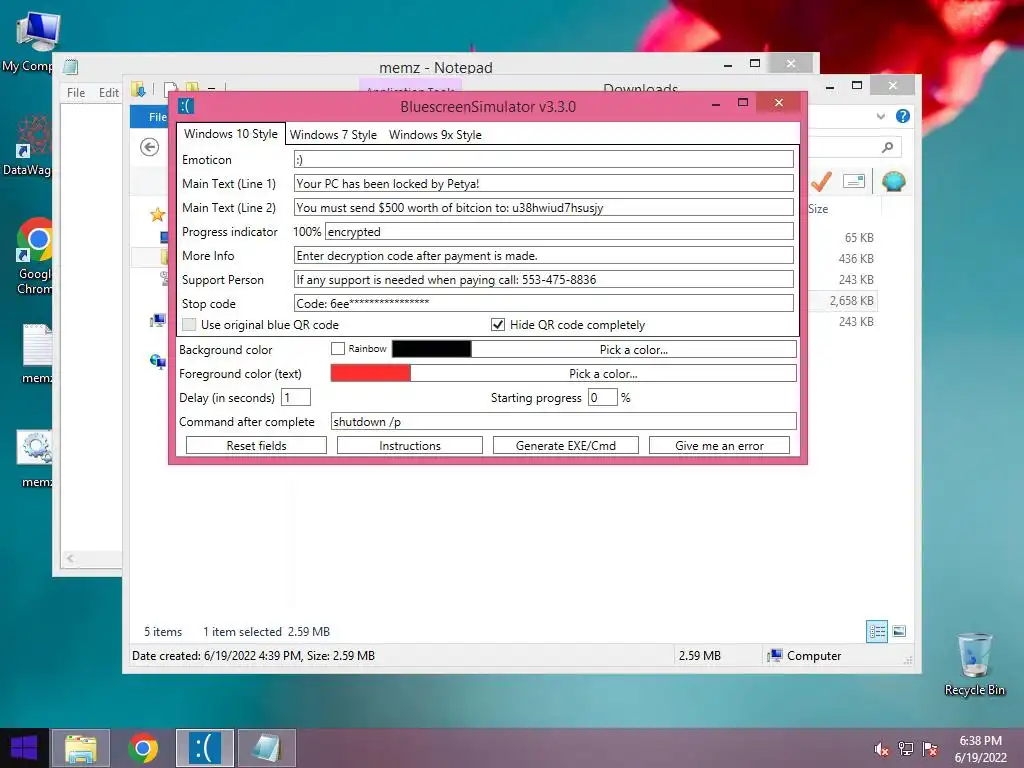Click into the More Info field

pyautogui.click(x=543, y=255)
